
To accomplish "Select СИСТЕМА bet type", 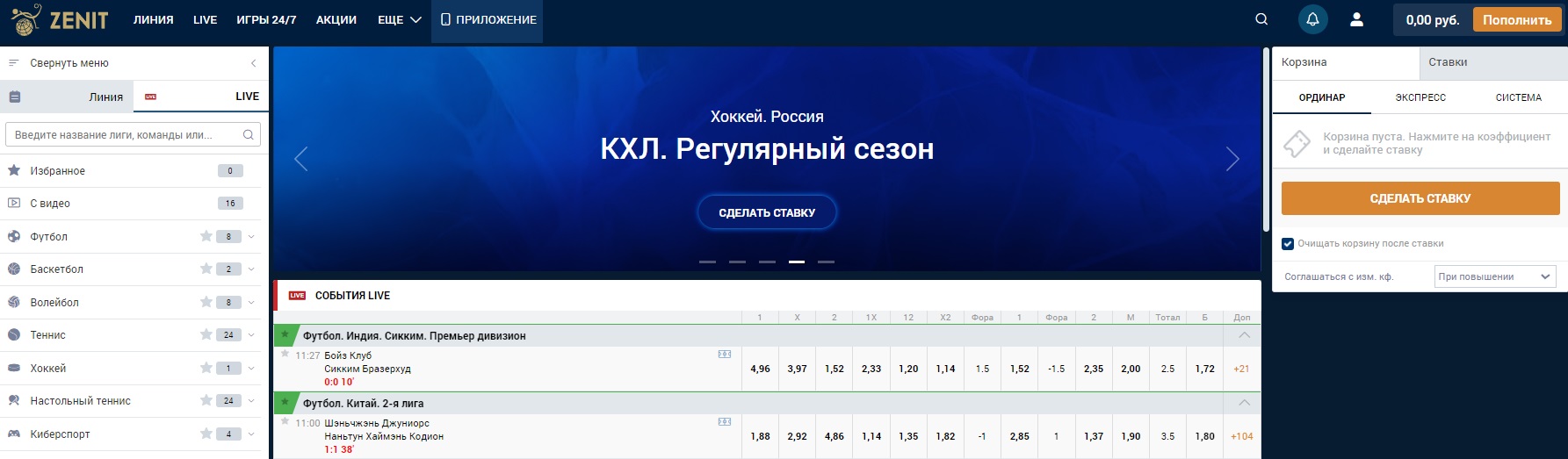I will [x=1519, y=97].
